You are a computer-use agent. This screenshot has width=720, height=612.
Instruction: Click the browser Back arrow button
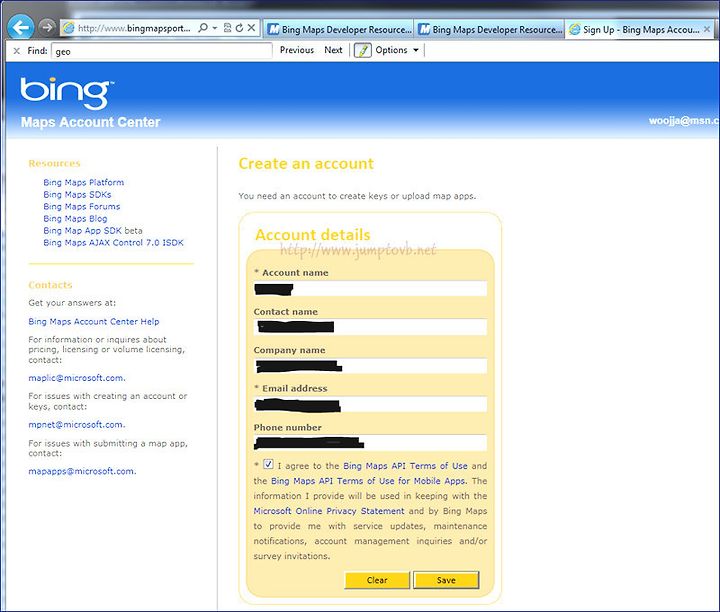click(21, 28)
